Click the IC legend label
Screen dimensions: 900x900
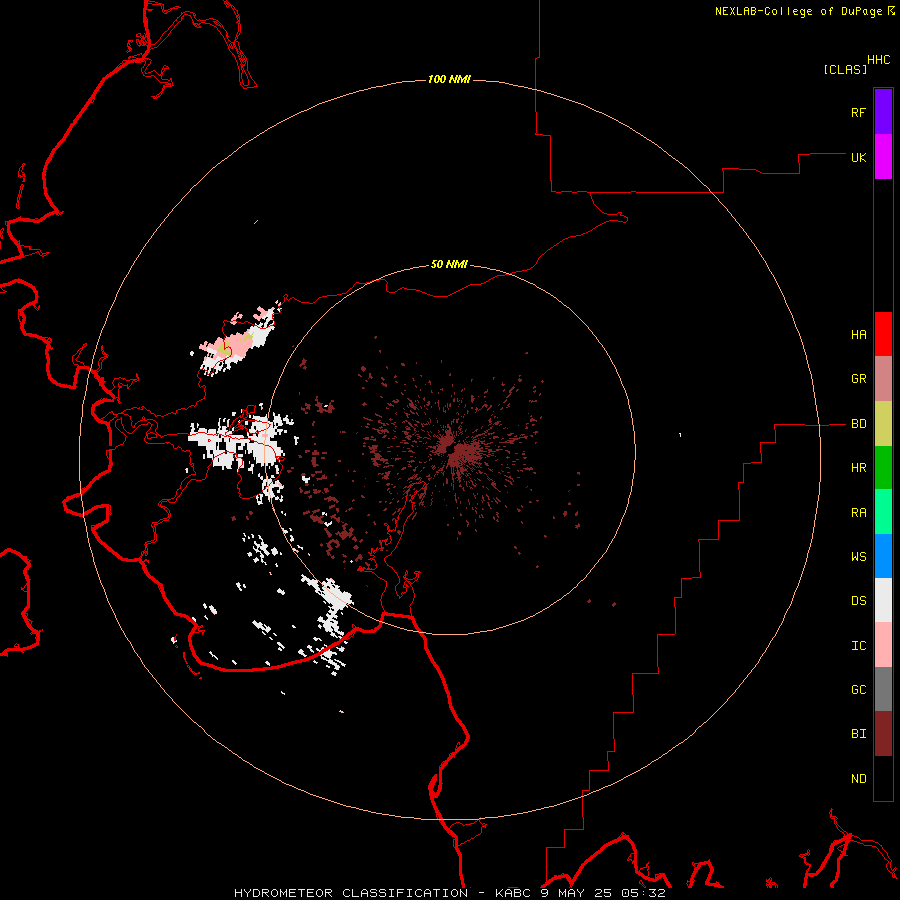pyautogui.click(x=858, y=646)
